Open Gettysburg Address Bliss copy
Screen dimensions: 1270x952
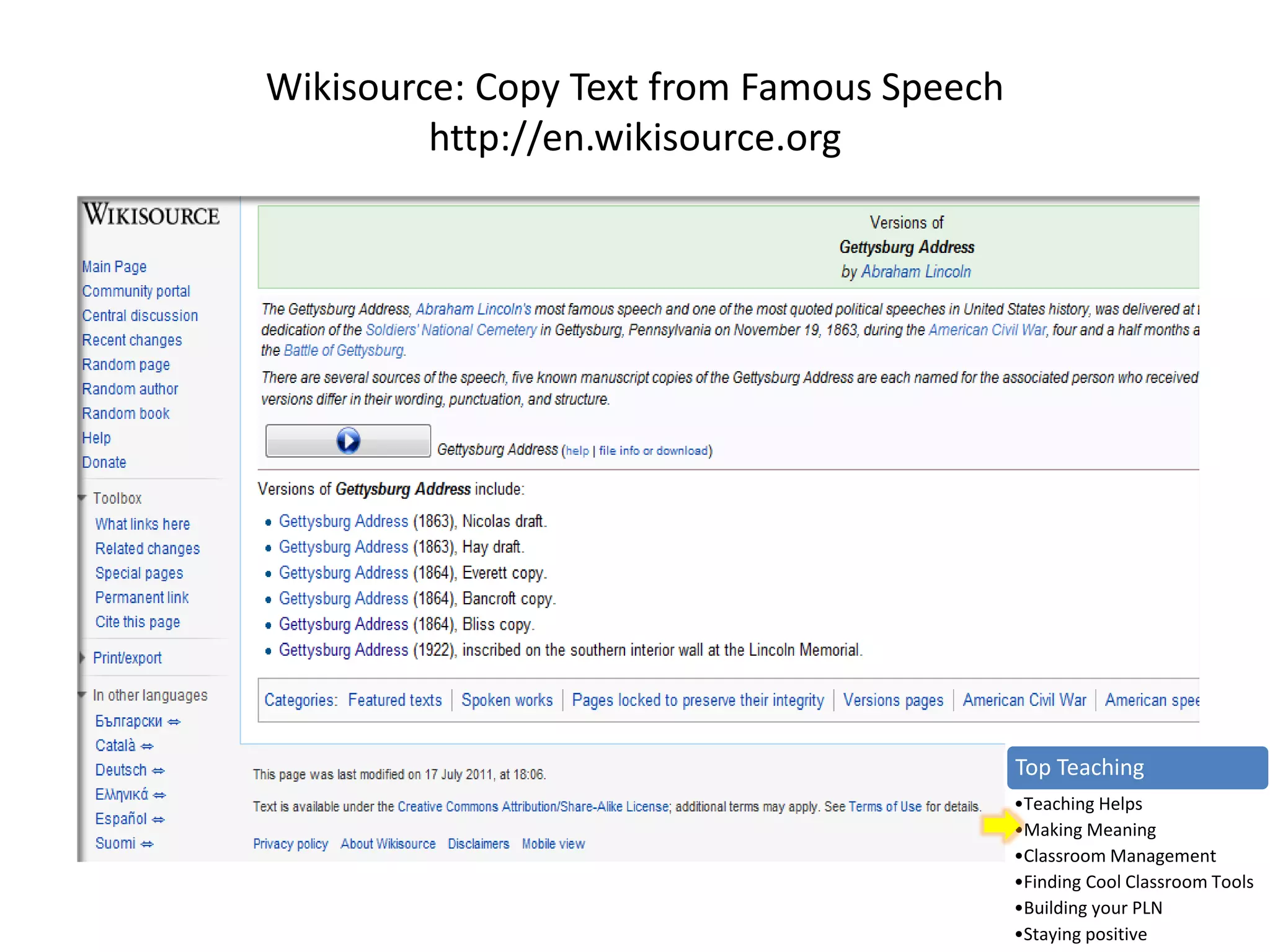pyautogui.click(x=344, y=624)
